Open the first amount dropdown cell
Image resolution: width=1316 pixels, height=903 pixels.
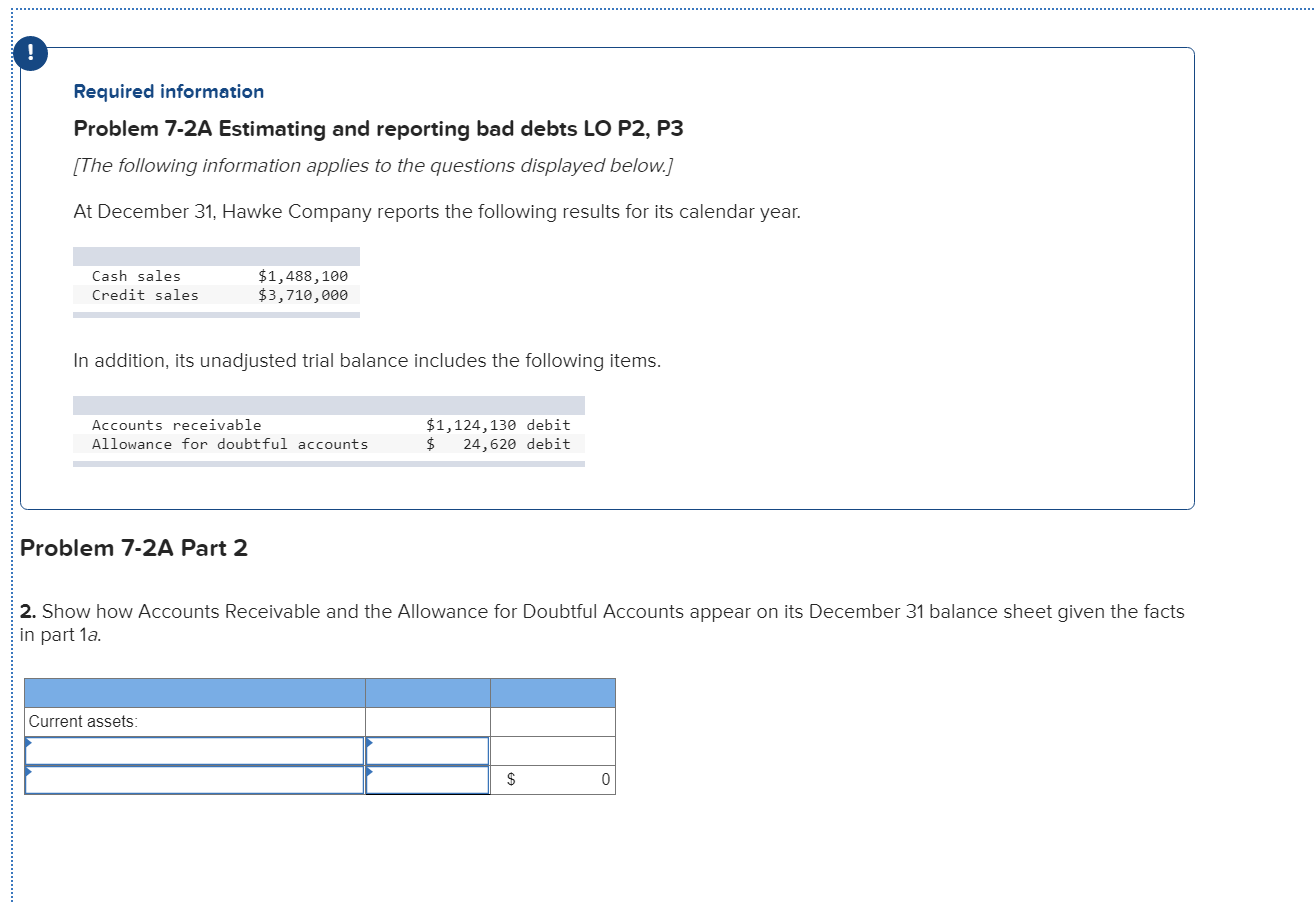pos(427,749)
